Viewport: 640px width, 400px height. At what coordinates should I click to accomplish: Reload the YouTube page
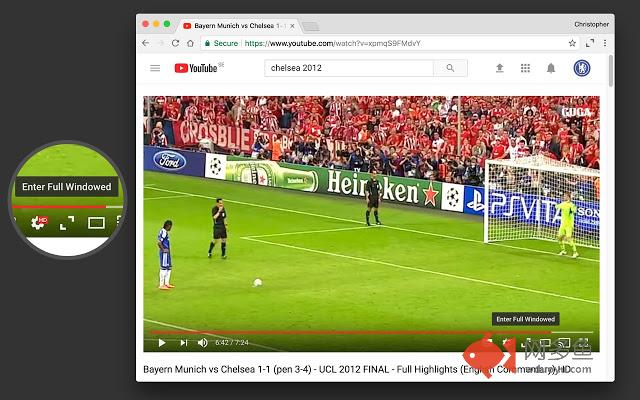point(175,43)
